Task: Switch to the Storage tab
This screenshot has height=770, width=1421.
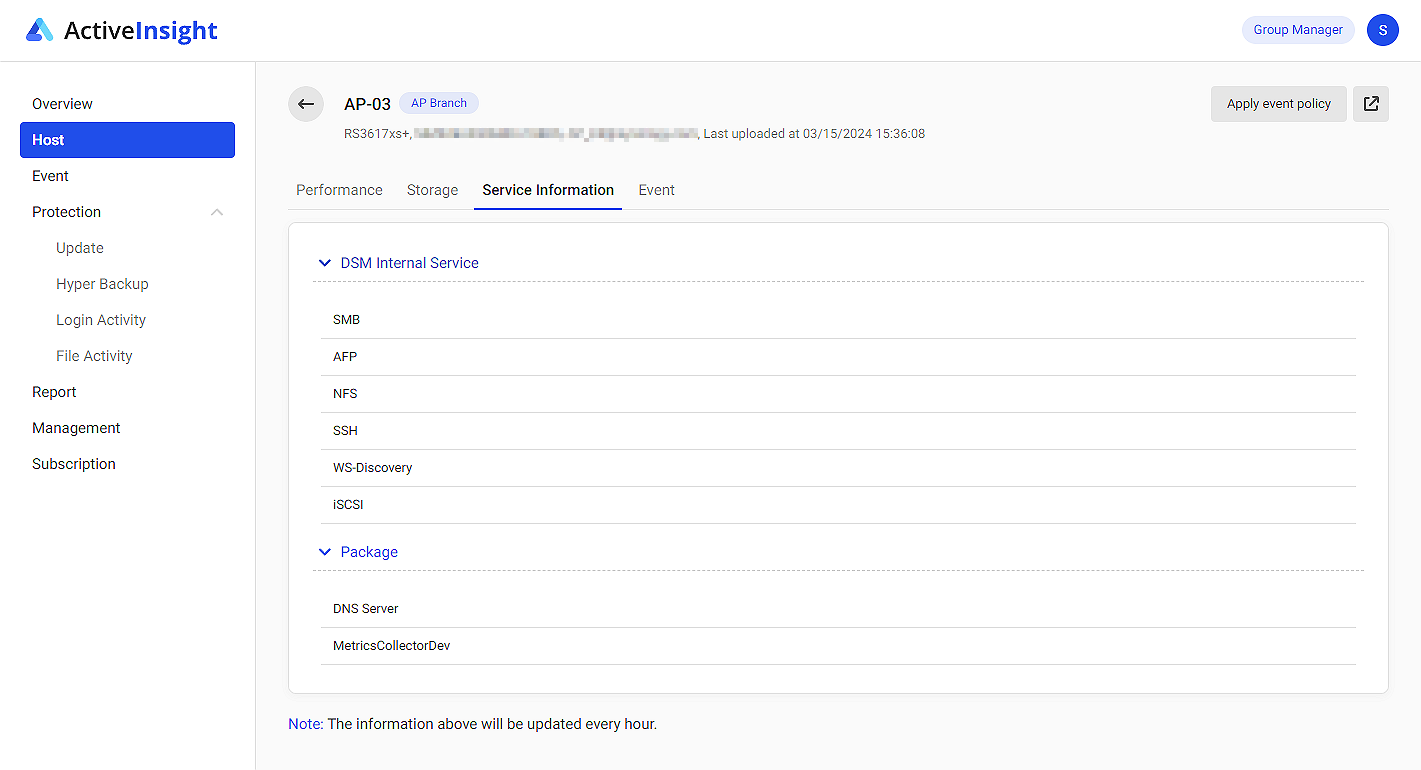Action: tap(432, 190)
